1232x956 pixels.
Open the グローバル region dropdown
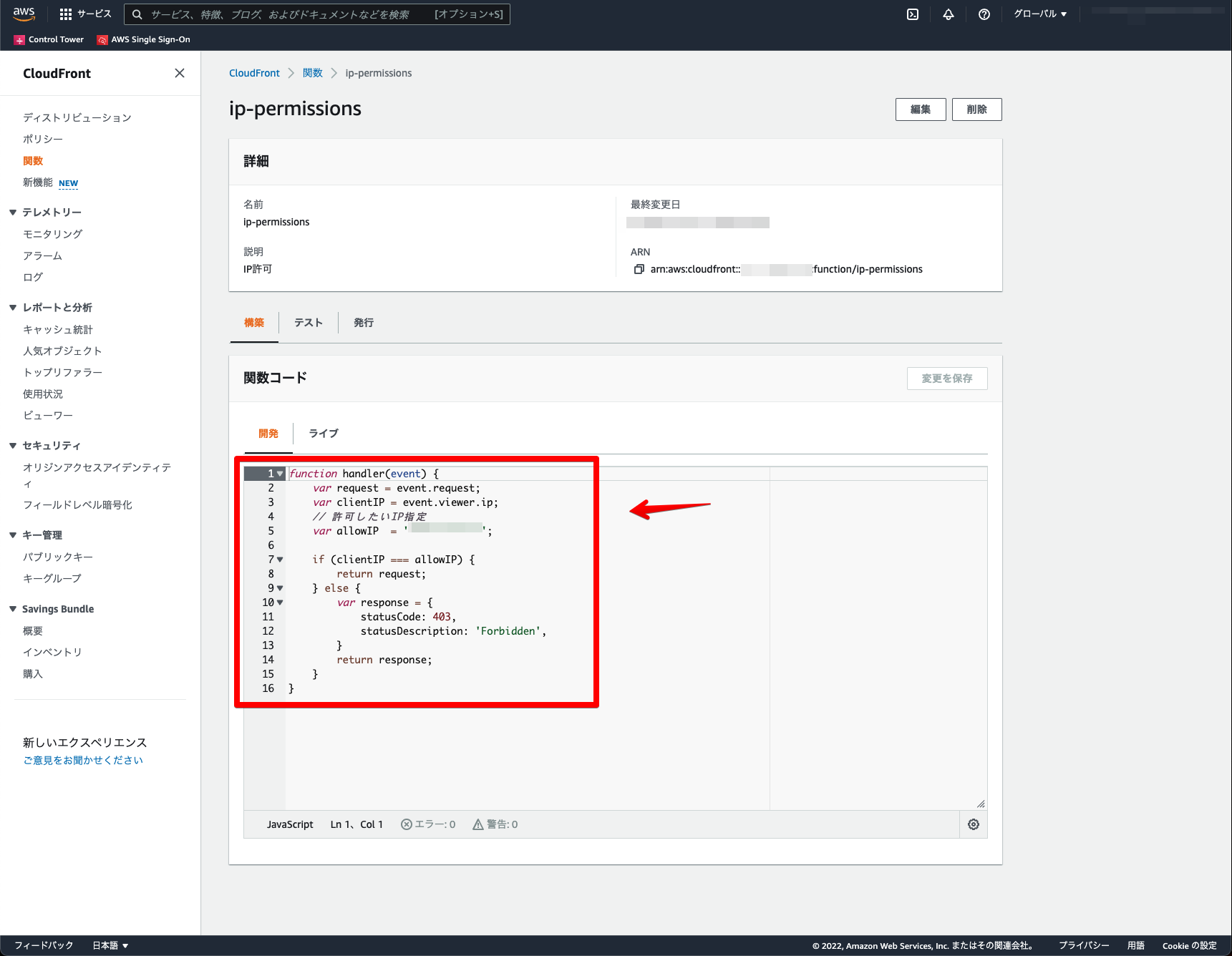(x=1040, y=14)
